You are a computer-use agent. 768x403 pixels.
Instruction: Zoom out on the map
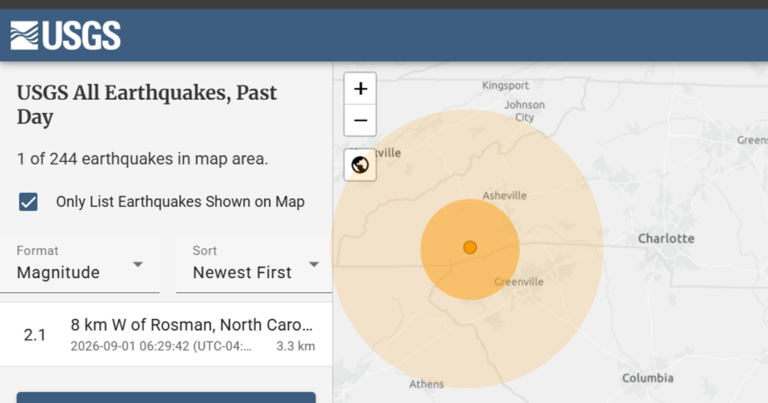(360, 120)
